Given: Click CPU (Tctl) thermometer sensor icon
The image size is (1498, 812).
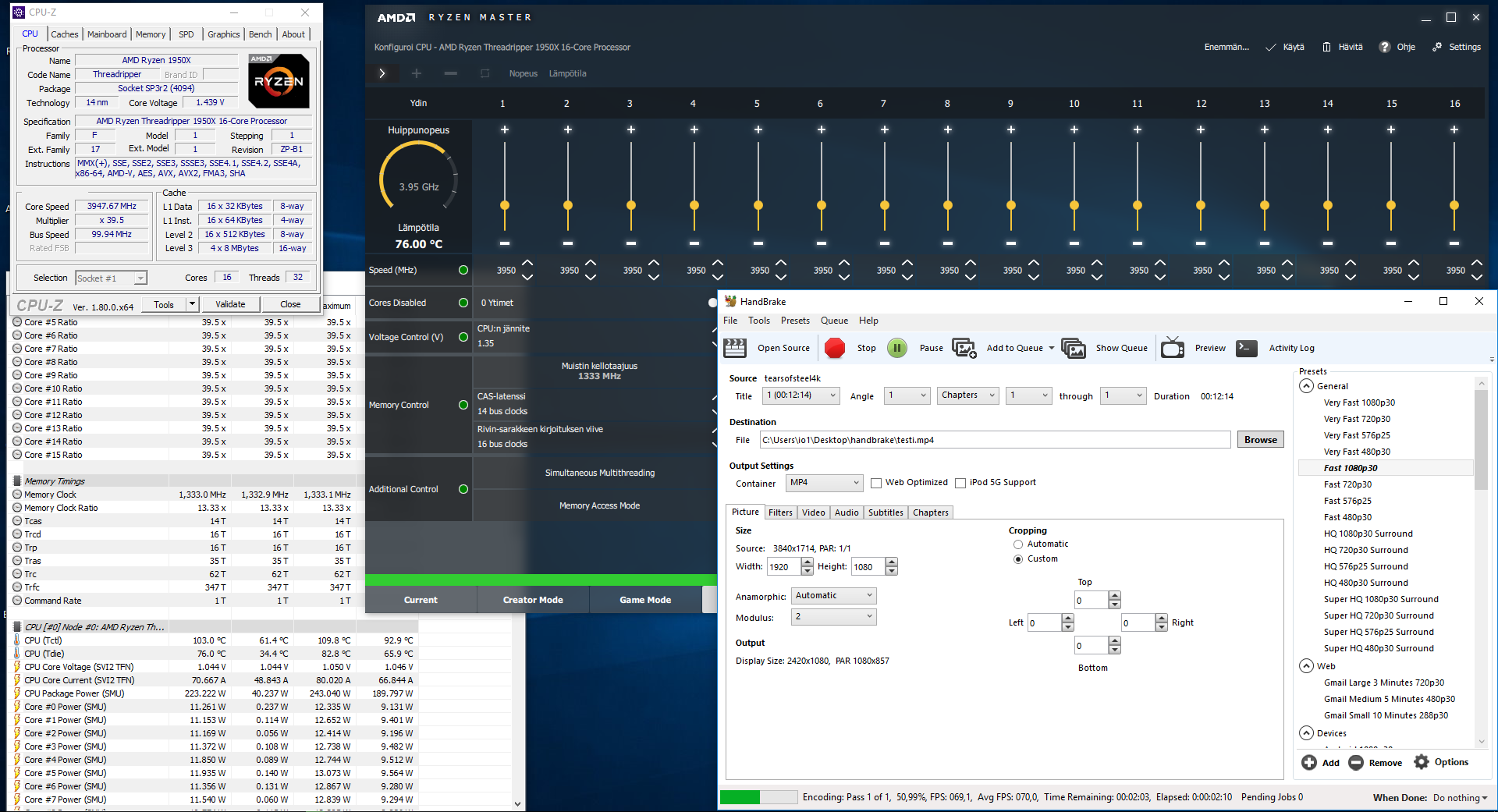Looking at the screenshot, I should click(17, 640).
